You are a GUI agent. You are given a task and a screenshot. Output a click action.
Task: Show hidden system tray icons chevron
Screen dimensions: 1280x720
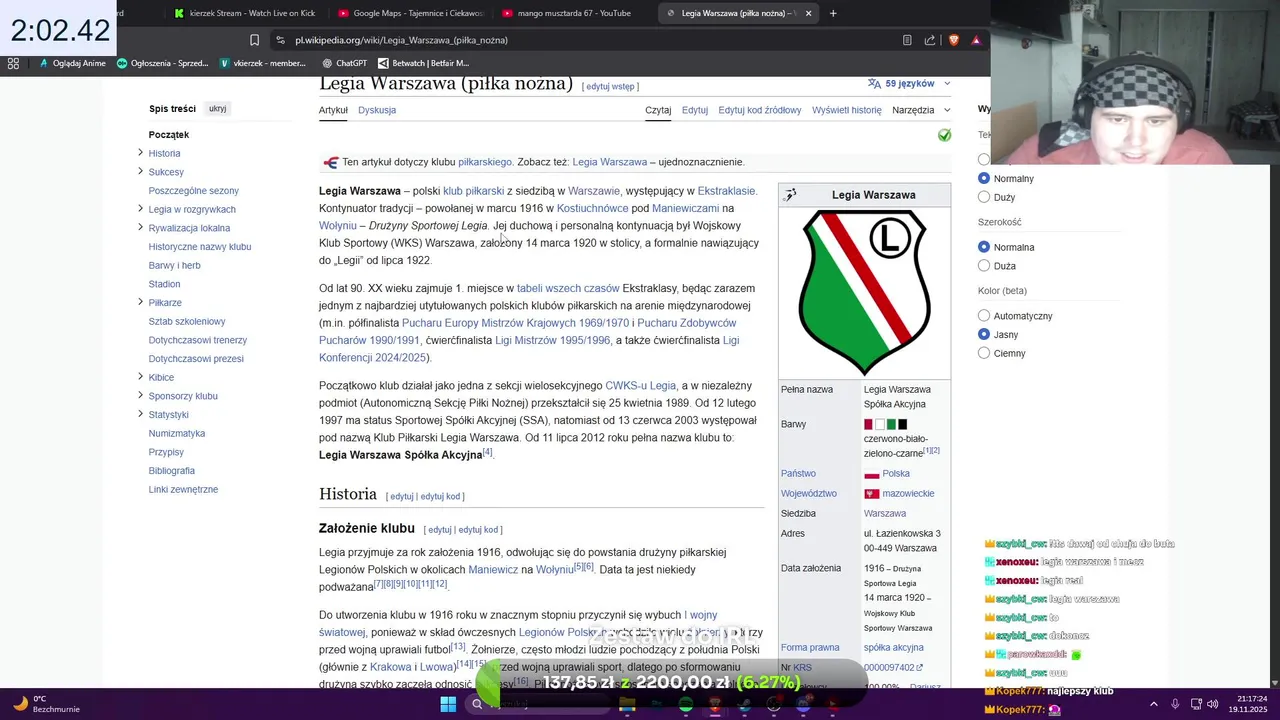click(x=1153, y=704)
